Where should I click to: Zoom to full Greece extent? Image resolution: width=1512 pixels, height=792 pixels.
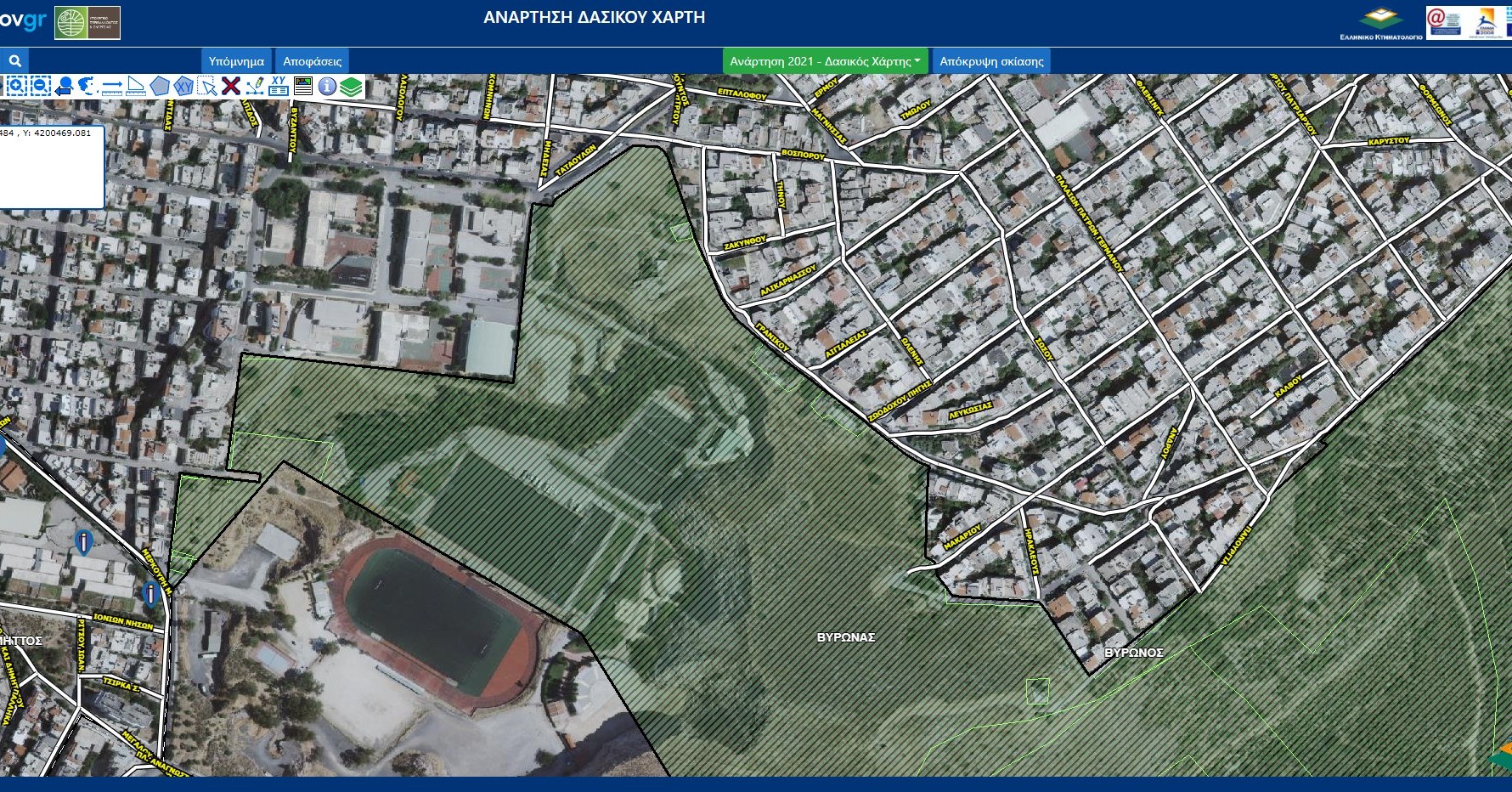[x=87, y=86]
